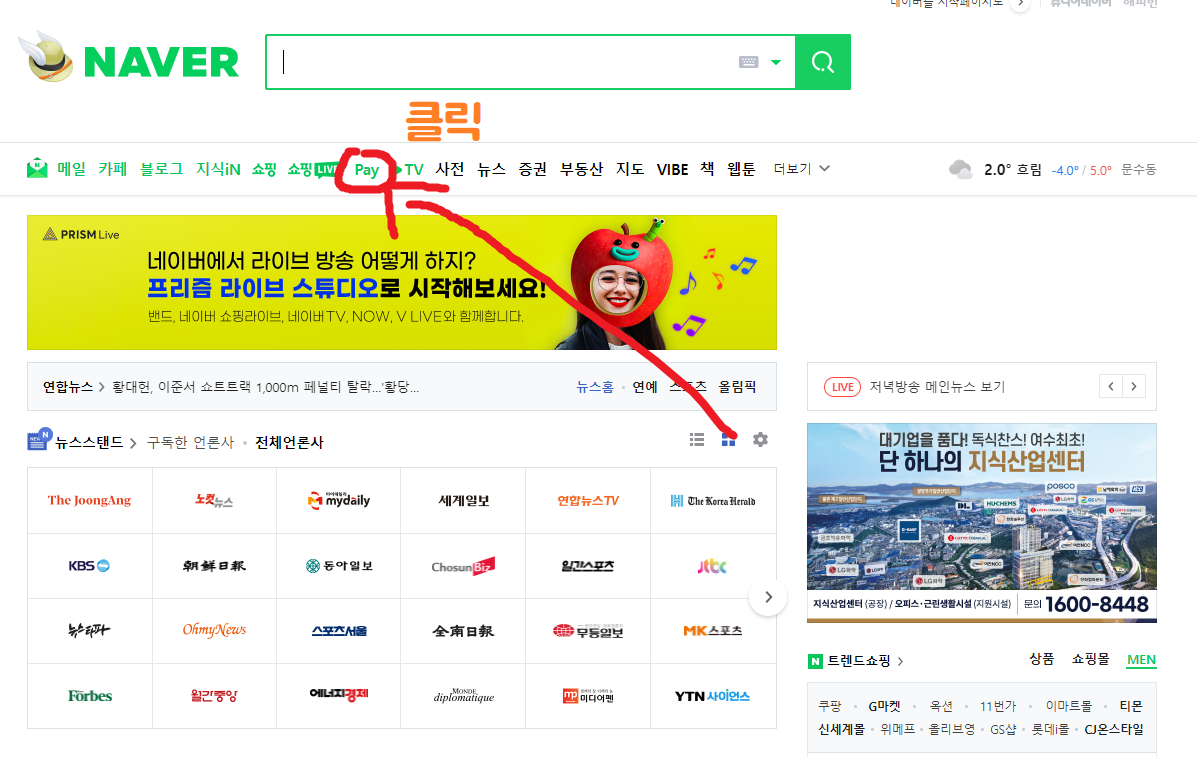Open KBS press logo
Image resolution: width=1197 pixels, height=757 pixels.
click(90, 566)
